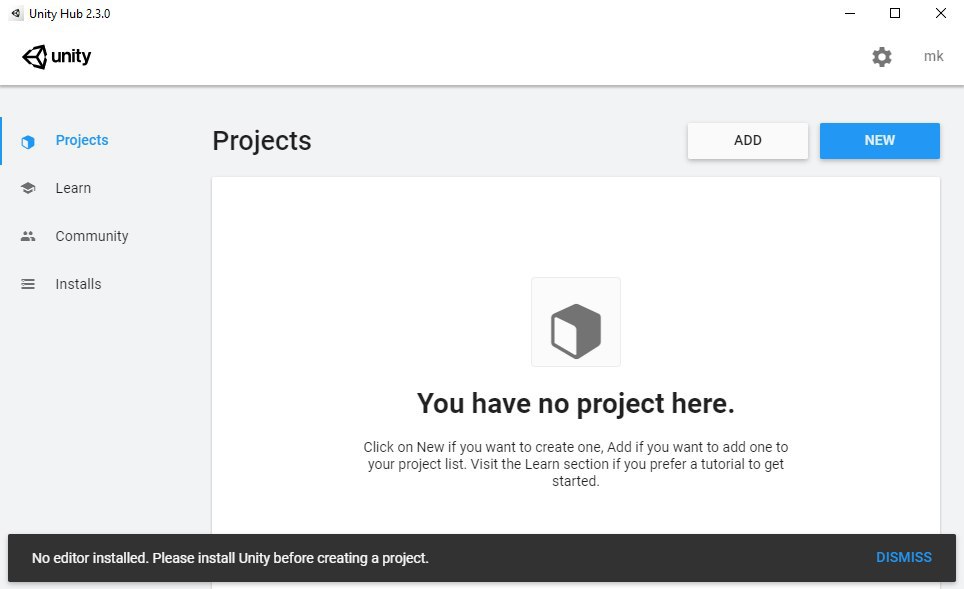Create a project with NEW button
Screen dimensions: 964x589
click(x=880, y=141)
